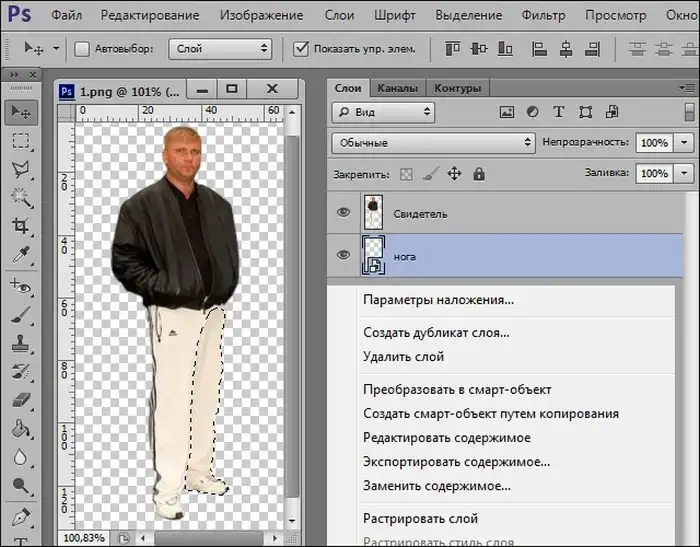Choose the Polygonal Lasso tool
Screen dimensions: 700x547
[21, 169]
